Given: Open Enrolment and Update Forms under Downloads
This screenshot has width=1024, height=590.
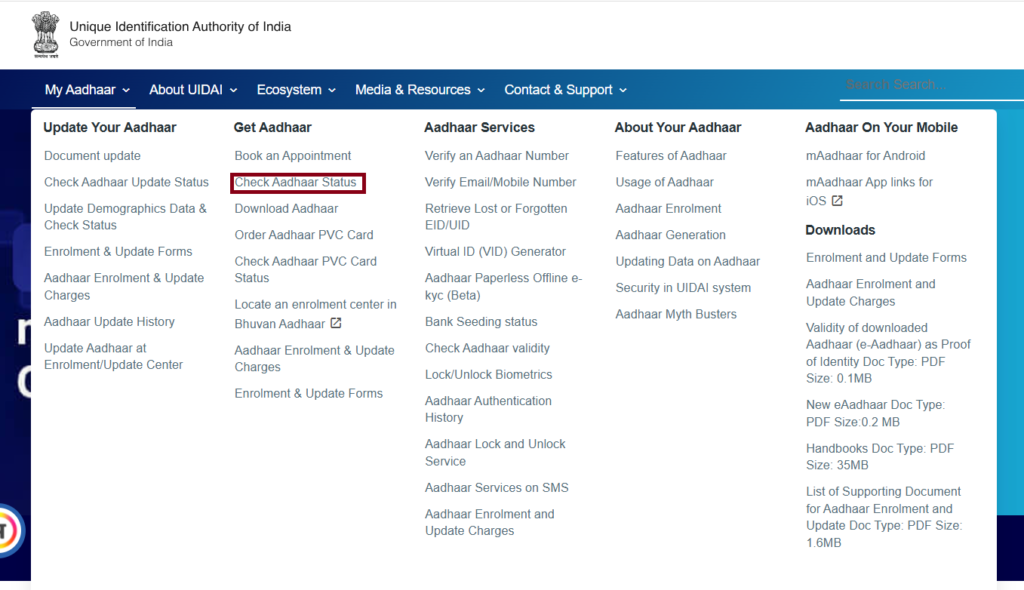Looking at the screenshot, I should 886,257.
